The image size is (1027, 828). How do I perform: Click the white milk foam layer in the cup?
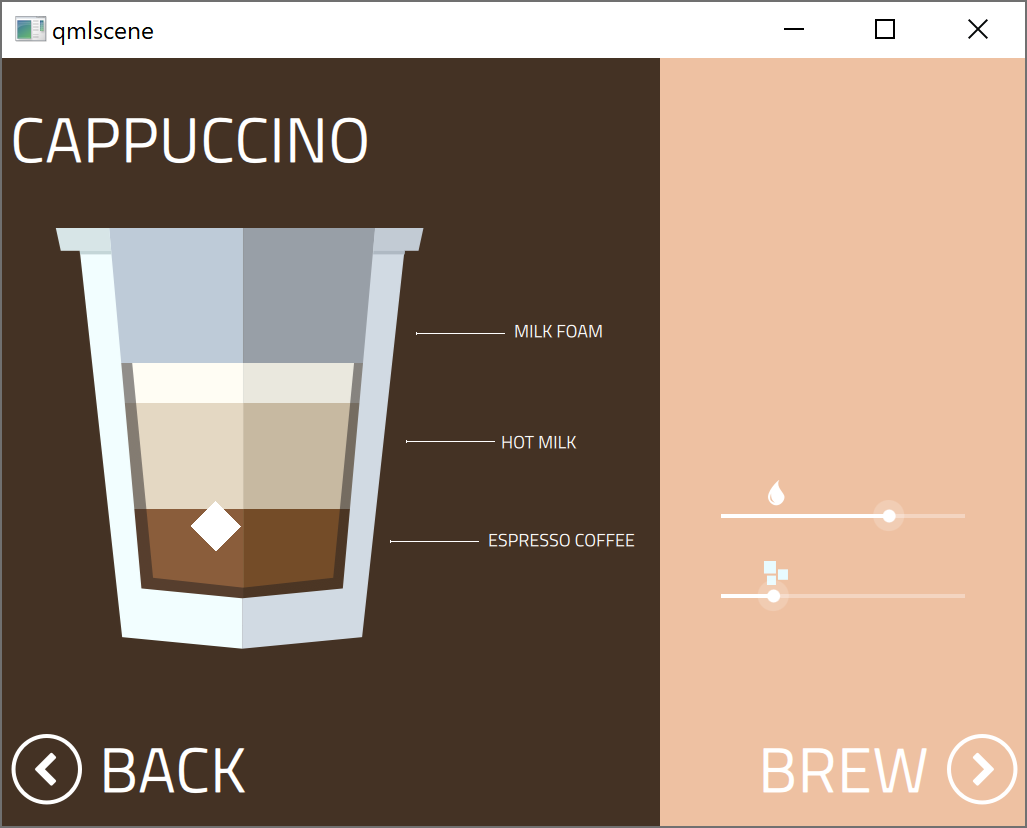pyautogui.click(x=240, y=383)
